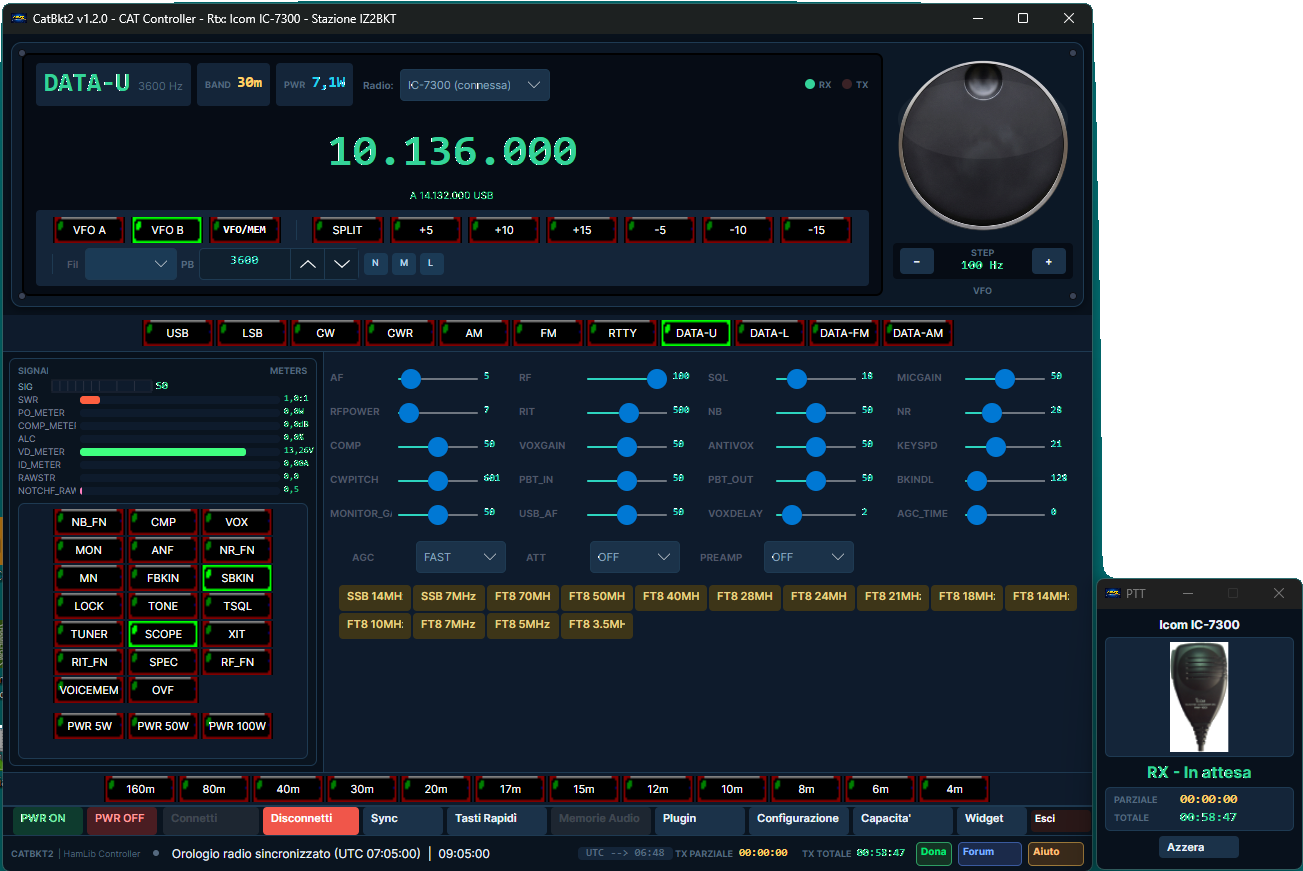Open the Forum link

tap(989, 854)
